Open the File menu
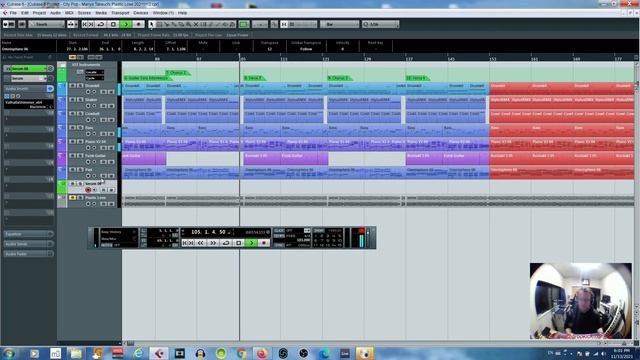 (x=13, y=13)
